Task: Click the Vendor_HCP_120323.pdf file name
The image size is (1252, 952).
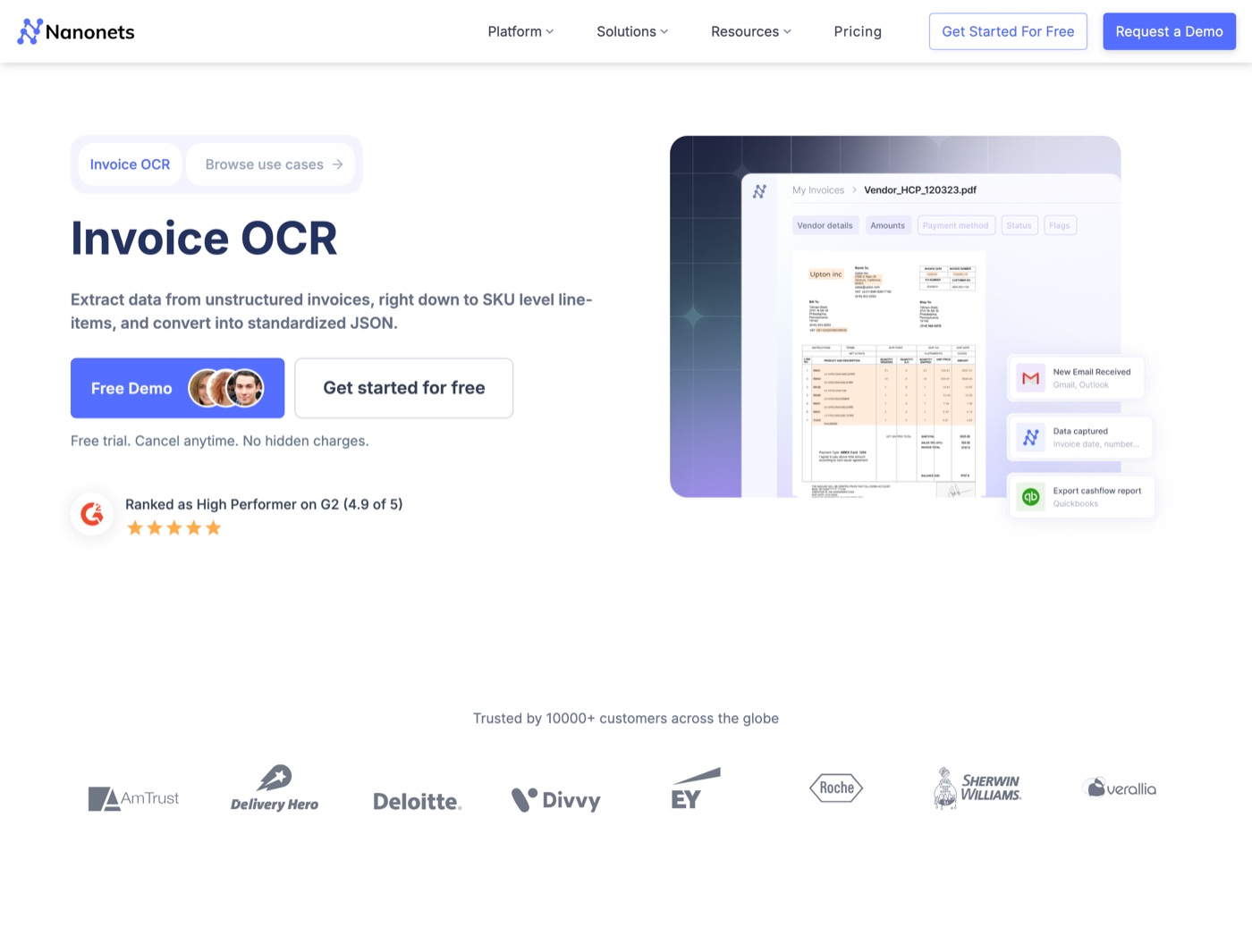Action: (920, 190)
